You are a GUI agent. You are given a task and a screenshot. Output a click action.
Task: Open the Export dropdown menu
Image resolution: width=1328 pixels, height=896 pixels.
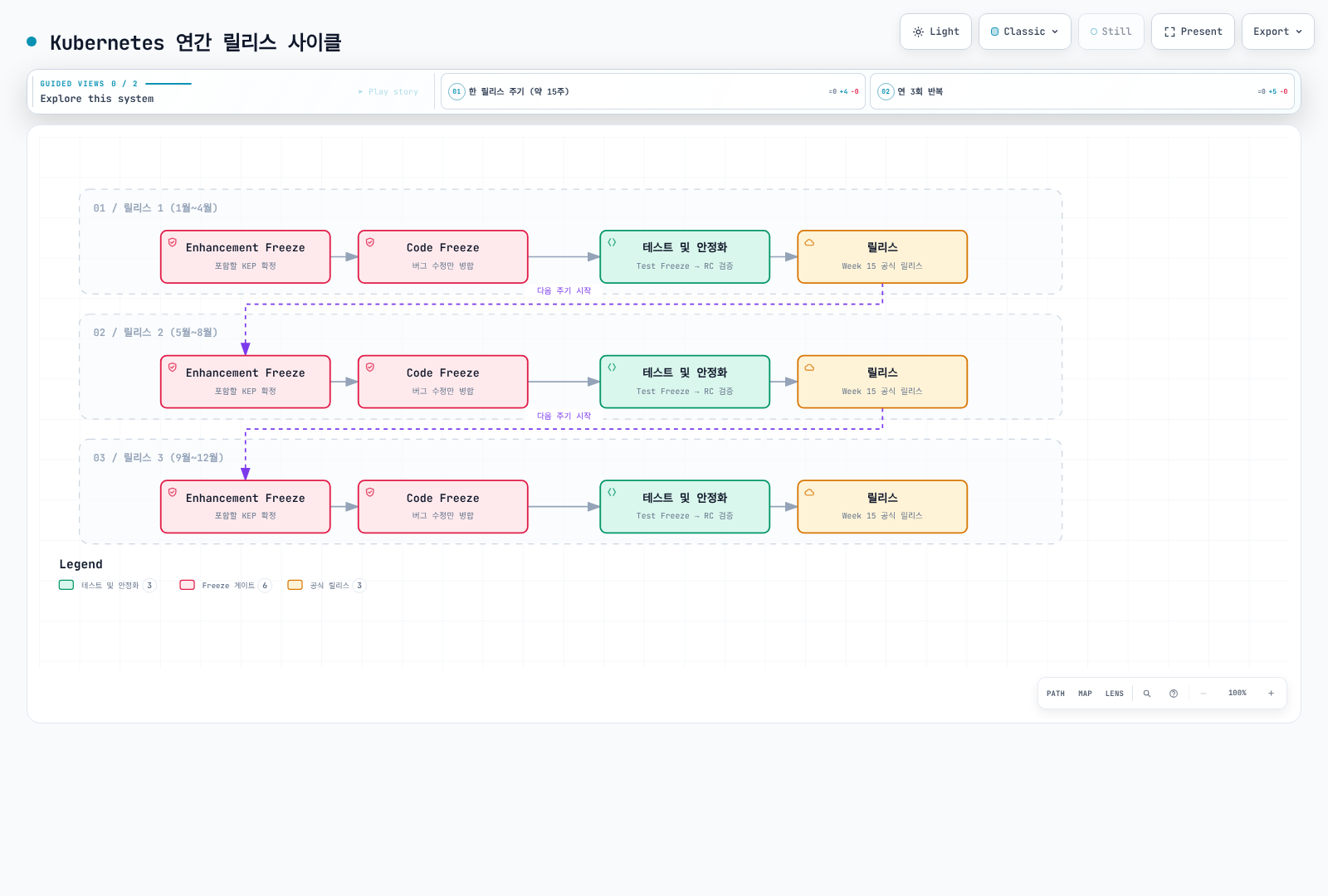pos(1277,32)
